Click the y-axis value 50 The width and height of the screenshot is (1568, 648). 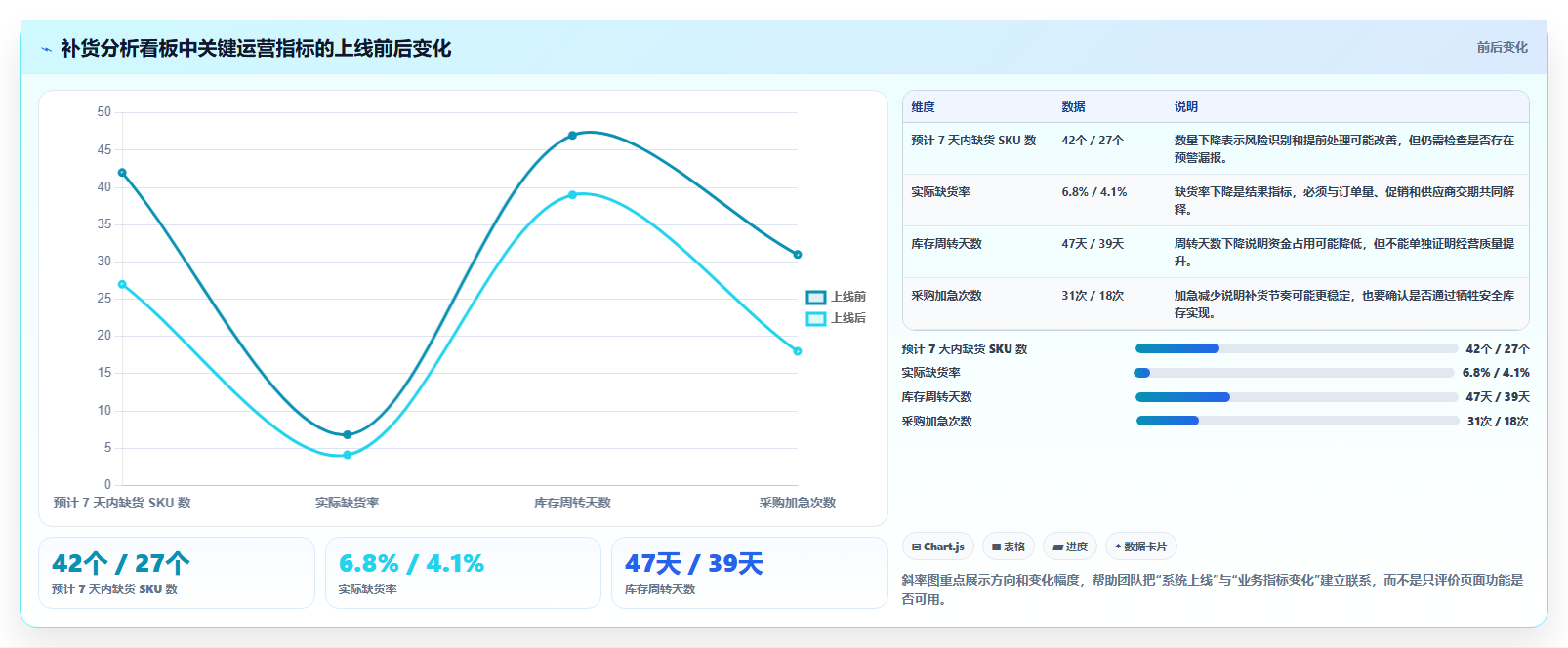[x=103, y=112]
